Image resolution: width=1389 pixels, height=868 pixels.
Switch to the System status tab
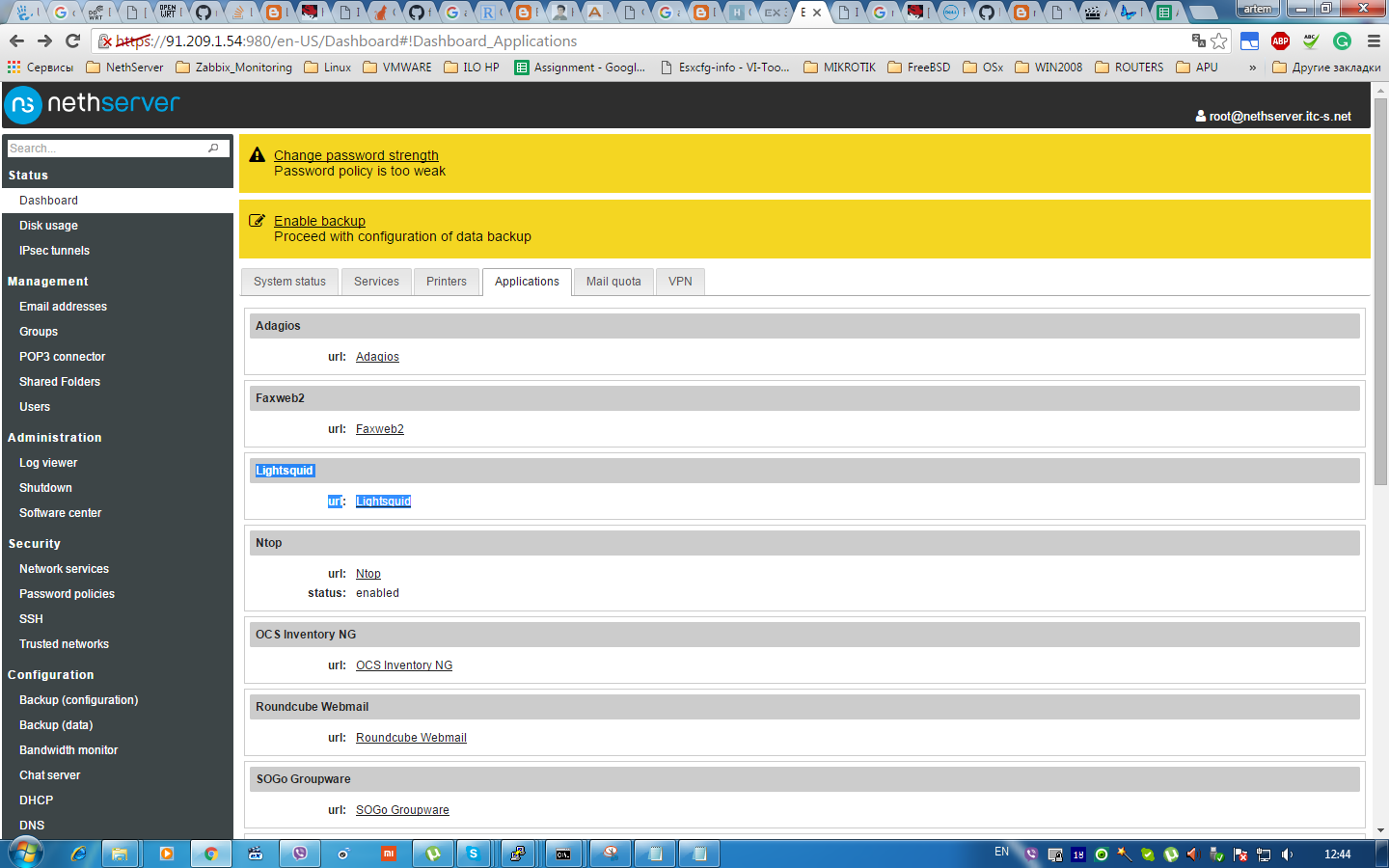pos(289,282)
